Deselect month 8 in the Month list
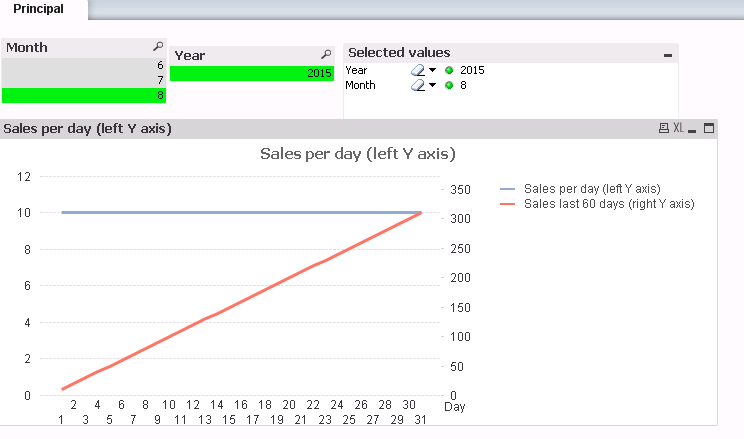The image size is (744, 439). coord(84,95)
